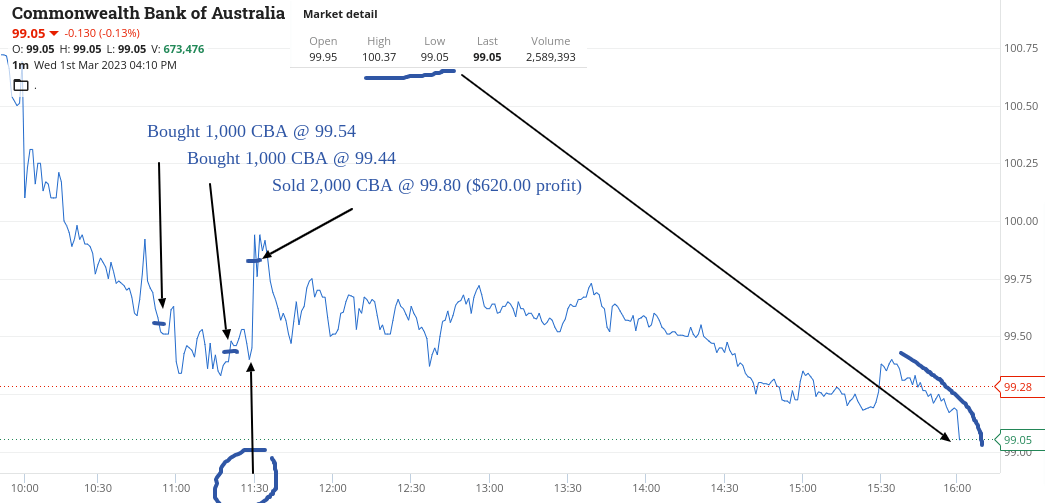Click the 99.50 price axis label
The width and height of the screenshot is (1045, 503).
[1018, 337]
